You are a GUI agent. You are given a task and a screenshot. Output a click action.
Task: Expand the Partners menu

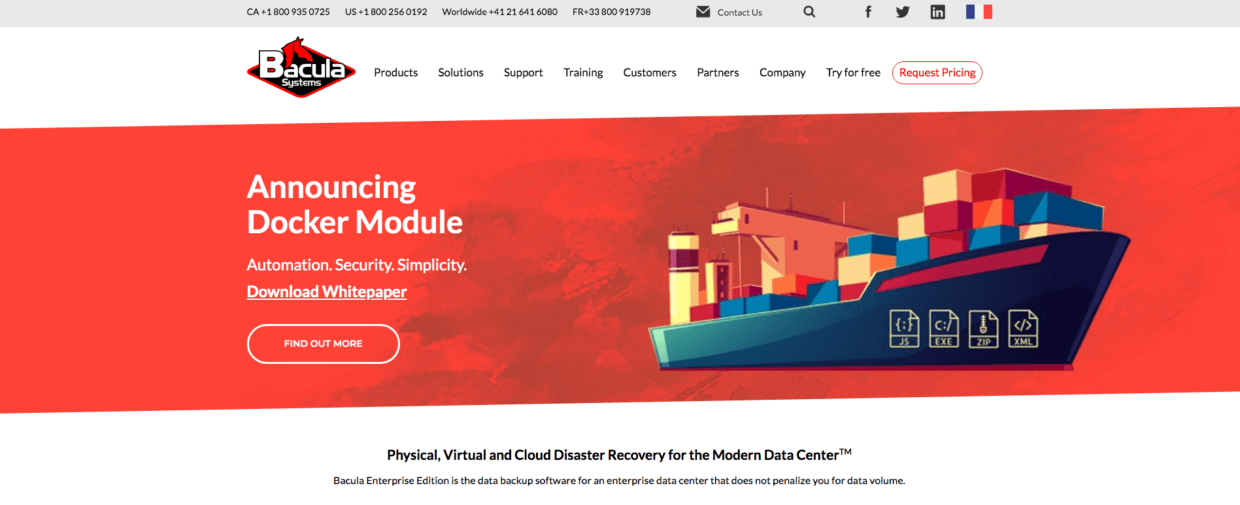click(x=718, y=73)
